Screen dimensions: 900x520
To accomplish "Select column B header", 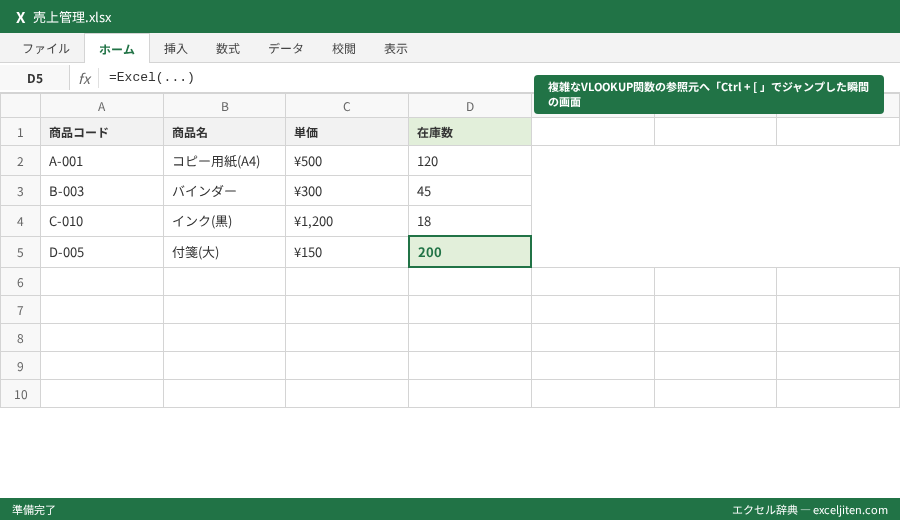I will 224,106.
